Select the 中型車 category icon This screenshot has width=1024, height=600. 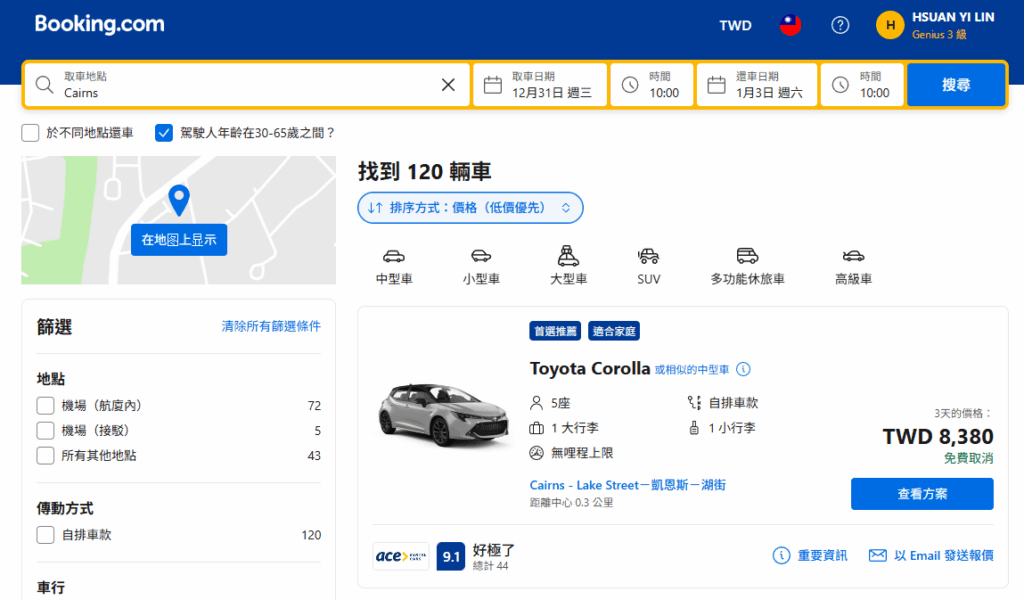394,262
